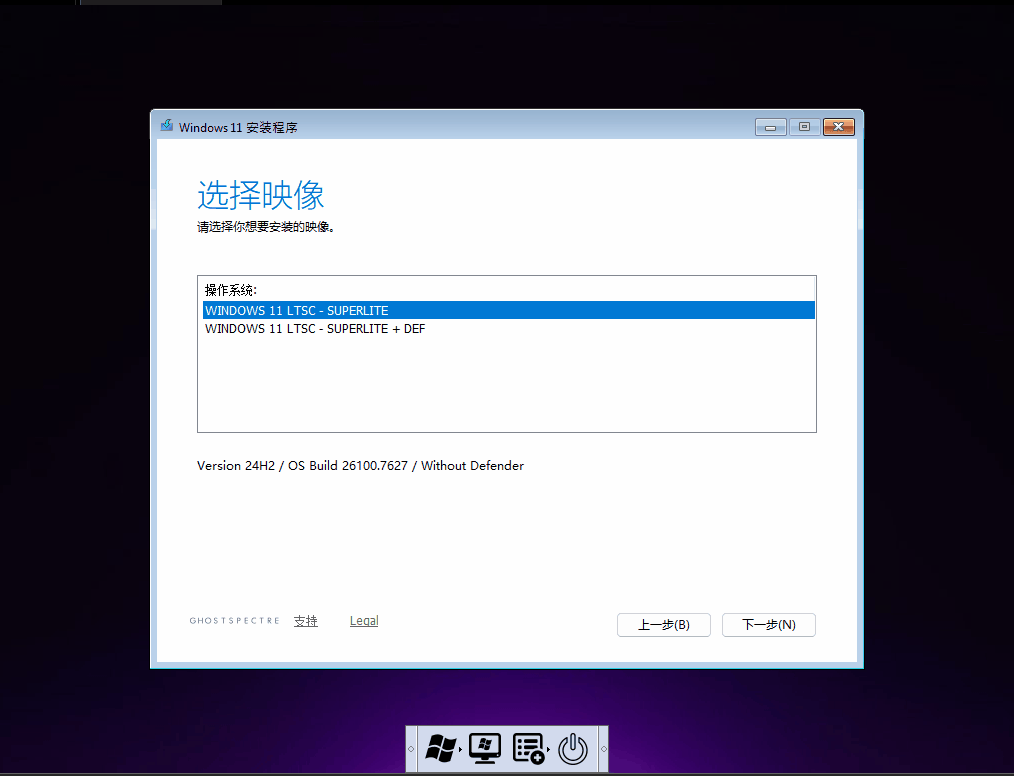Open the Windows flag menu in the dock
Viewport: 1014px width, 776px height.
[x=440, y=749]
